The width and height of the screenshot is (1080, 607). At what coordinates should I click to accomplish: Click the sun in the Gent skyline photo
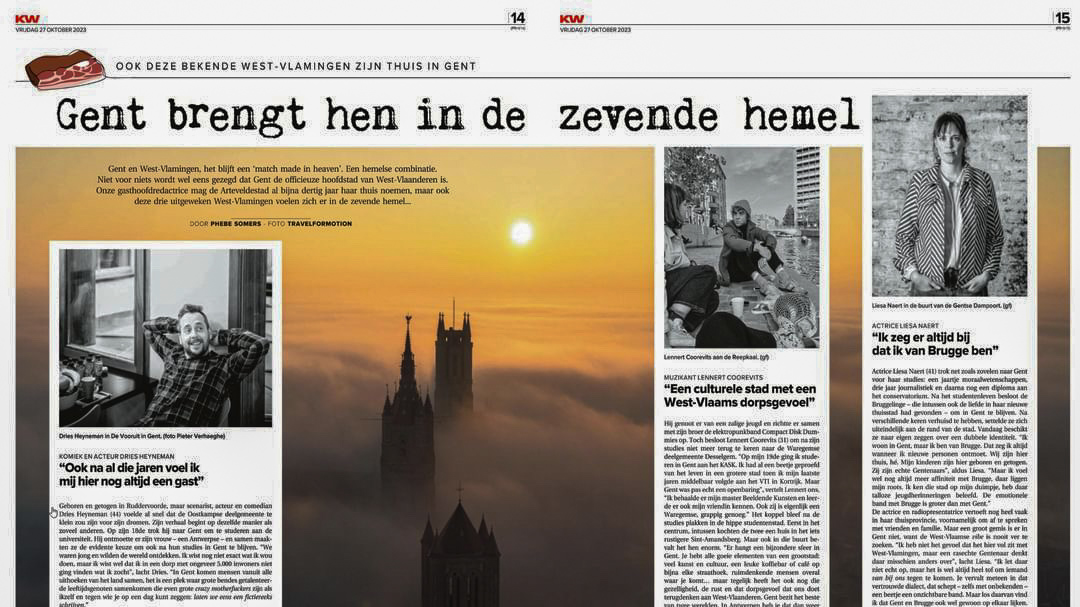(521, 232)
